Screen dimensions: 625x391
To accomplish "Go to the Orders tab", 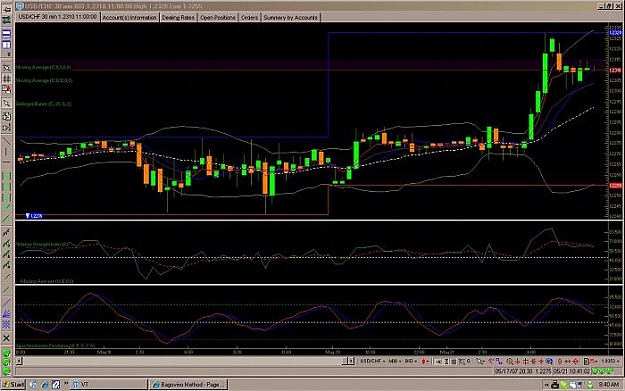I will tap(249, 18).
